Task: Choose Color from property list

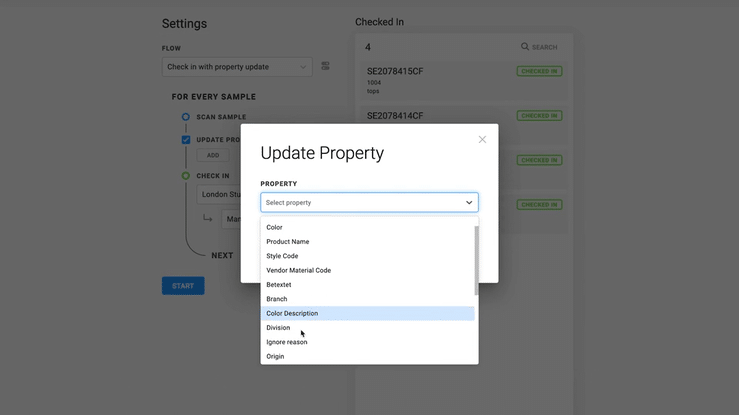Action: tap(368, 227)
